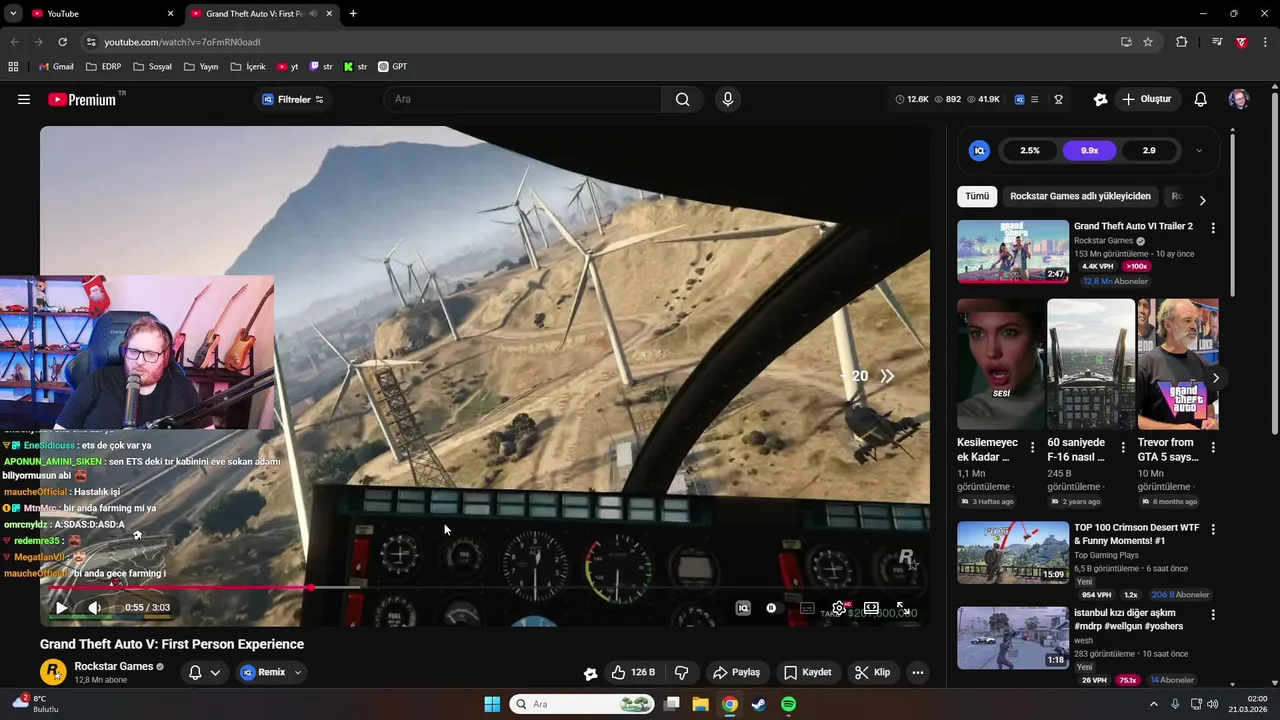Open the Spotify taskbar icon
This screenshot has width=1280, height=720.
point(788,704)
